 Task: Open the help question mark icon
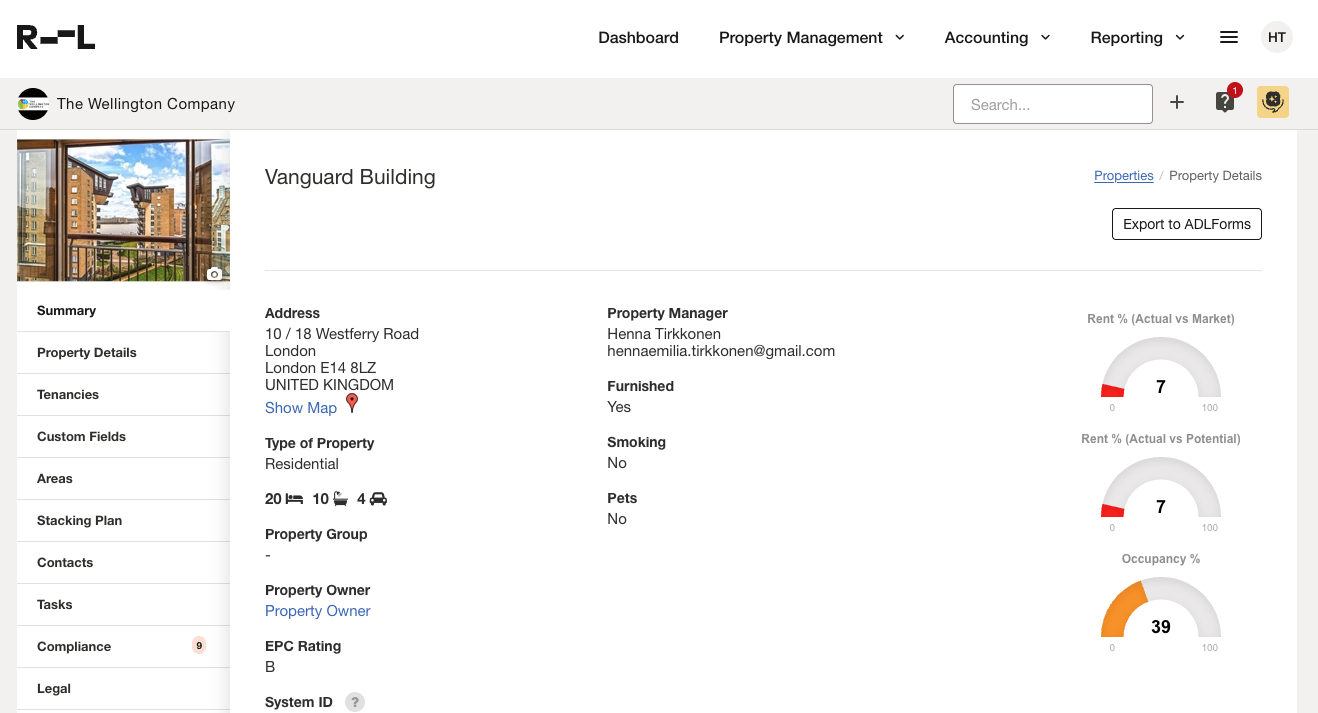tap(1225, 102)
